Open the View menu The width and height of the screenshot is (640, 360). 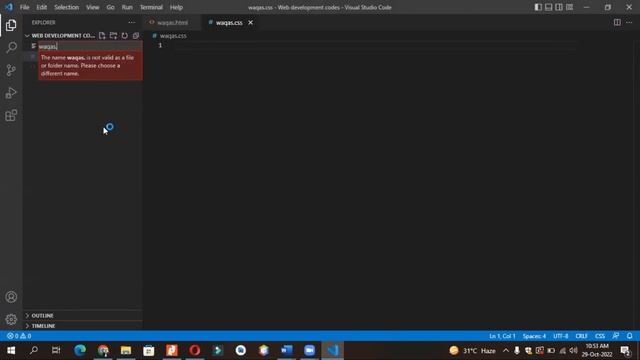click(93, 7)
